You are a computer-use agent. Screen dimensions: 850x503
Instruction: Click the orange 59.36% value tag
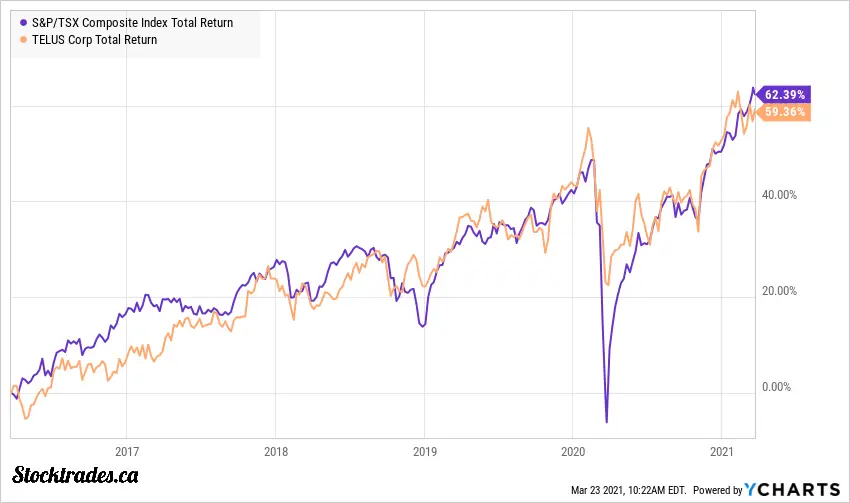pyautogui.click(x=785, y=112)
